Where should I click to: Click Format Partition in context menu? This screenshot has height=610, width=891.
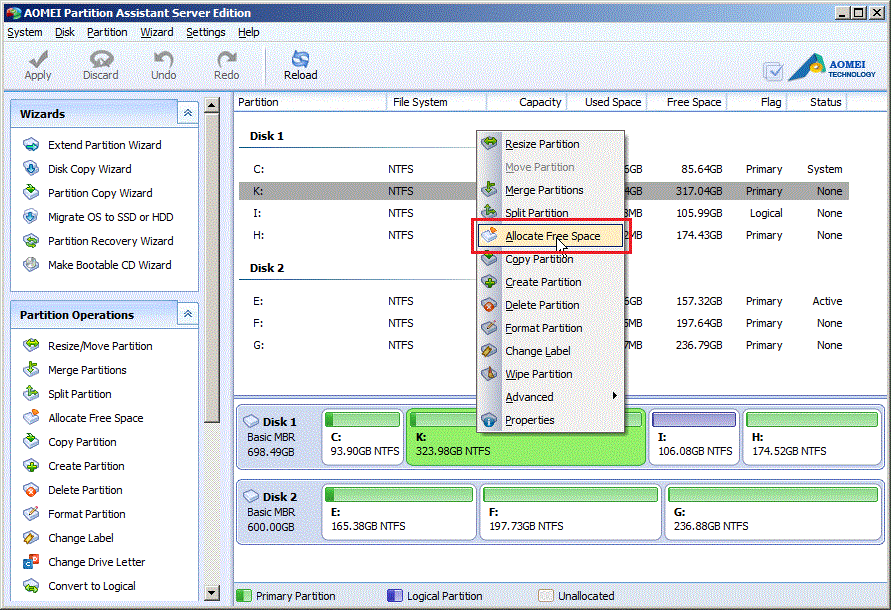tap(550, 328)
